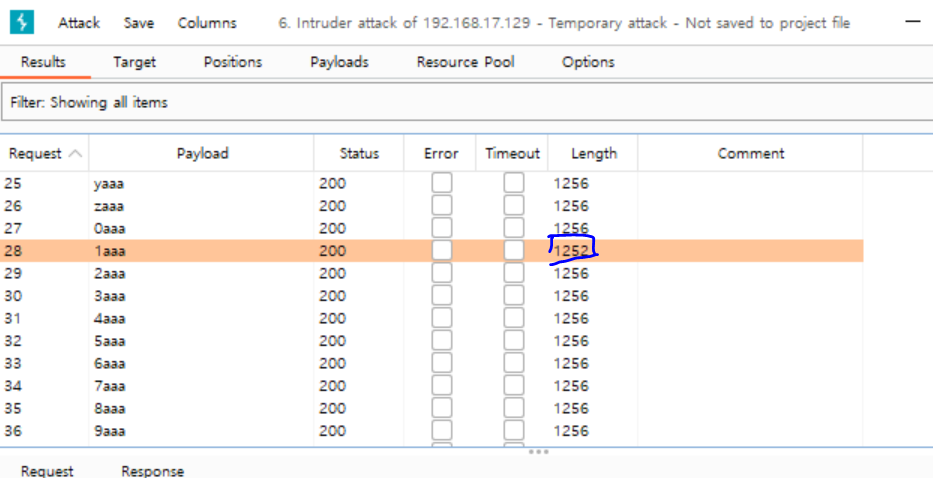Sort by the Length column header
This screenshot has width=933, height=478.
coord(594,154)
